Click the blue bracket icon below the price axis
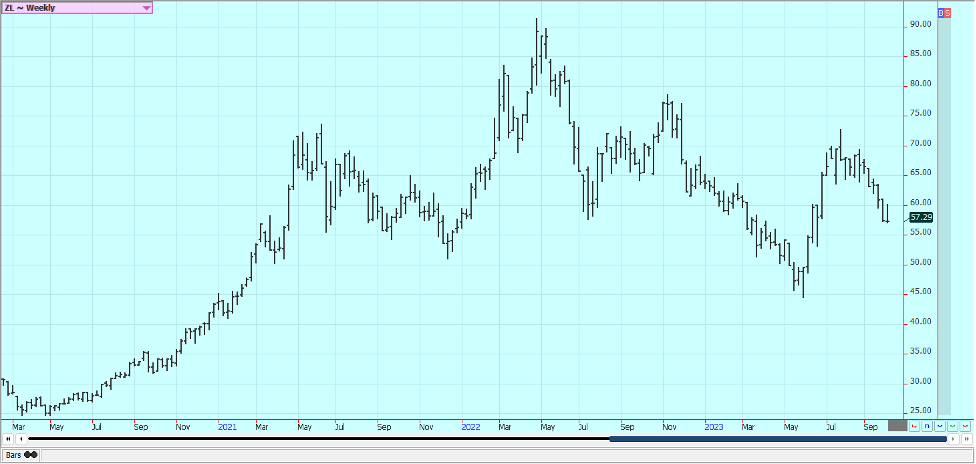976x464 pixels. [927, 426]
